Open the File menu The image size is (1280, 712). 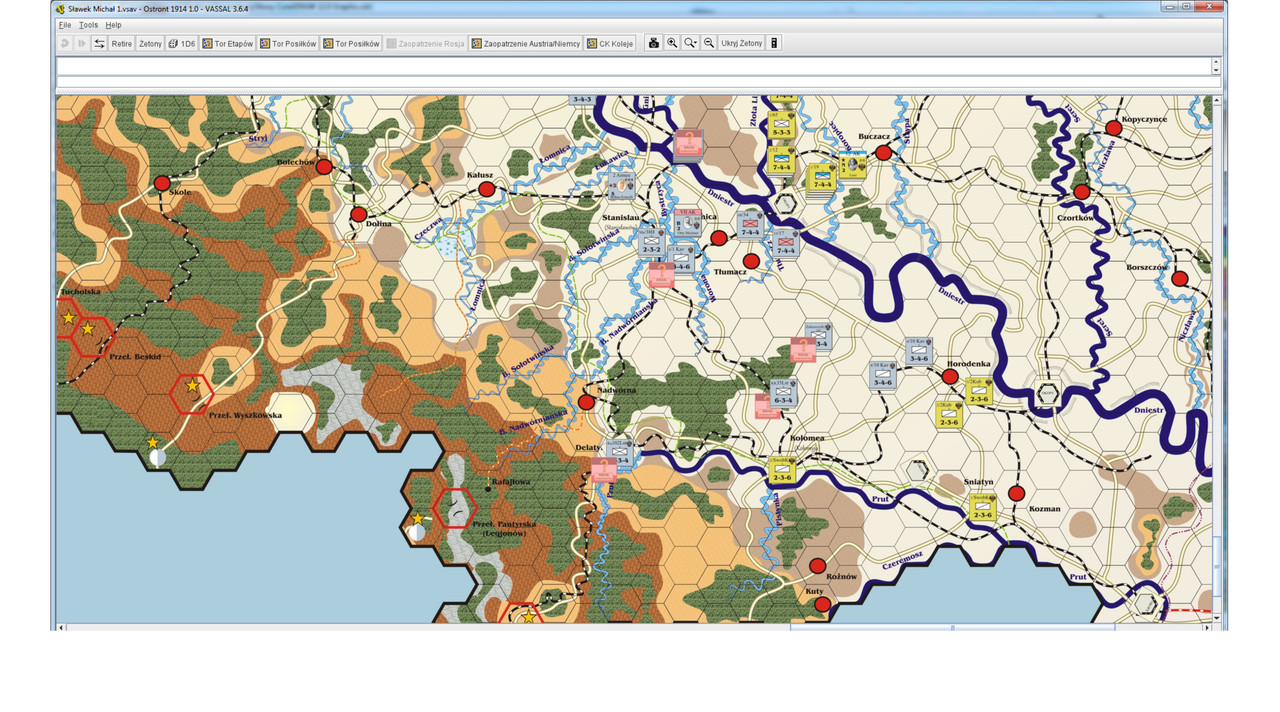[64, 25]
